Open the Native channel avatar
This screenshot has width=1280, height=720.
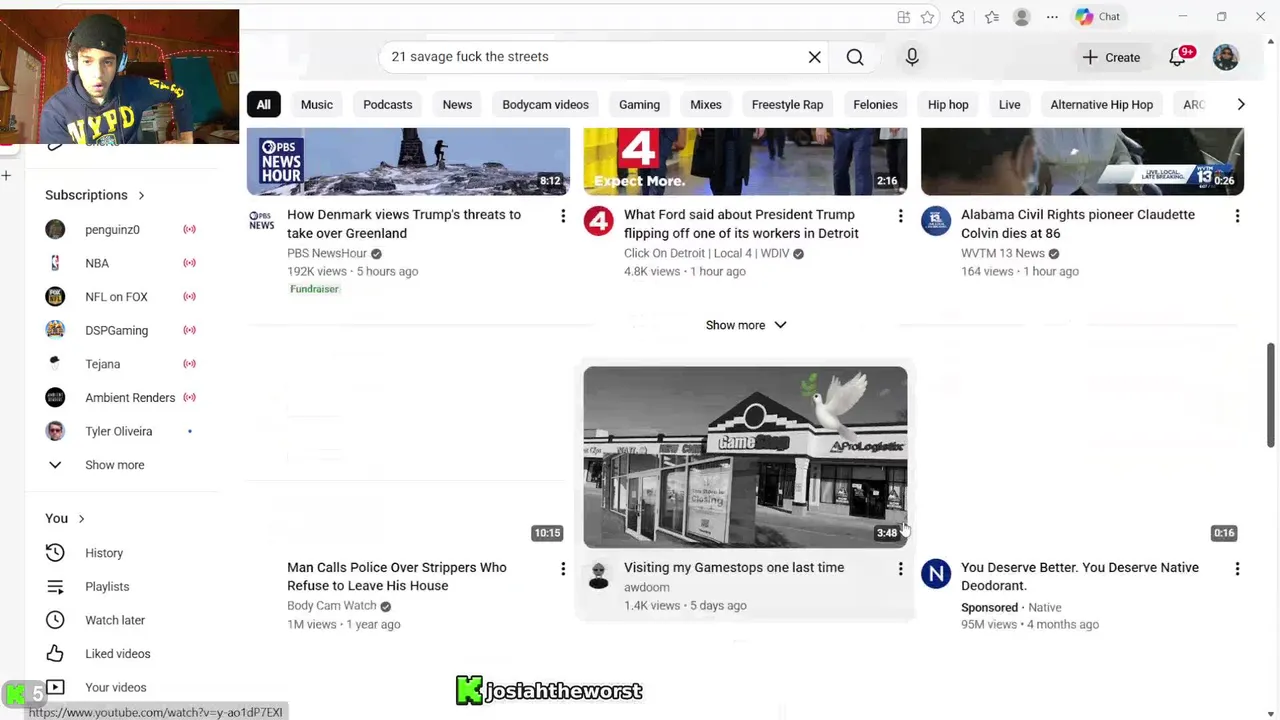pos(935,574)
